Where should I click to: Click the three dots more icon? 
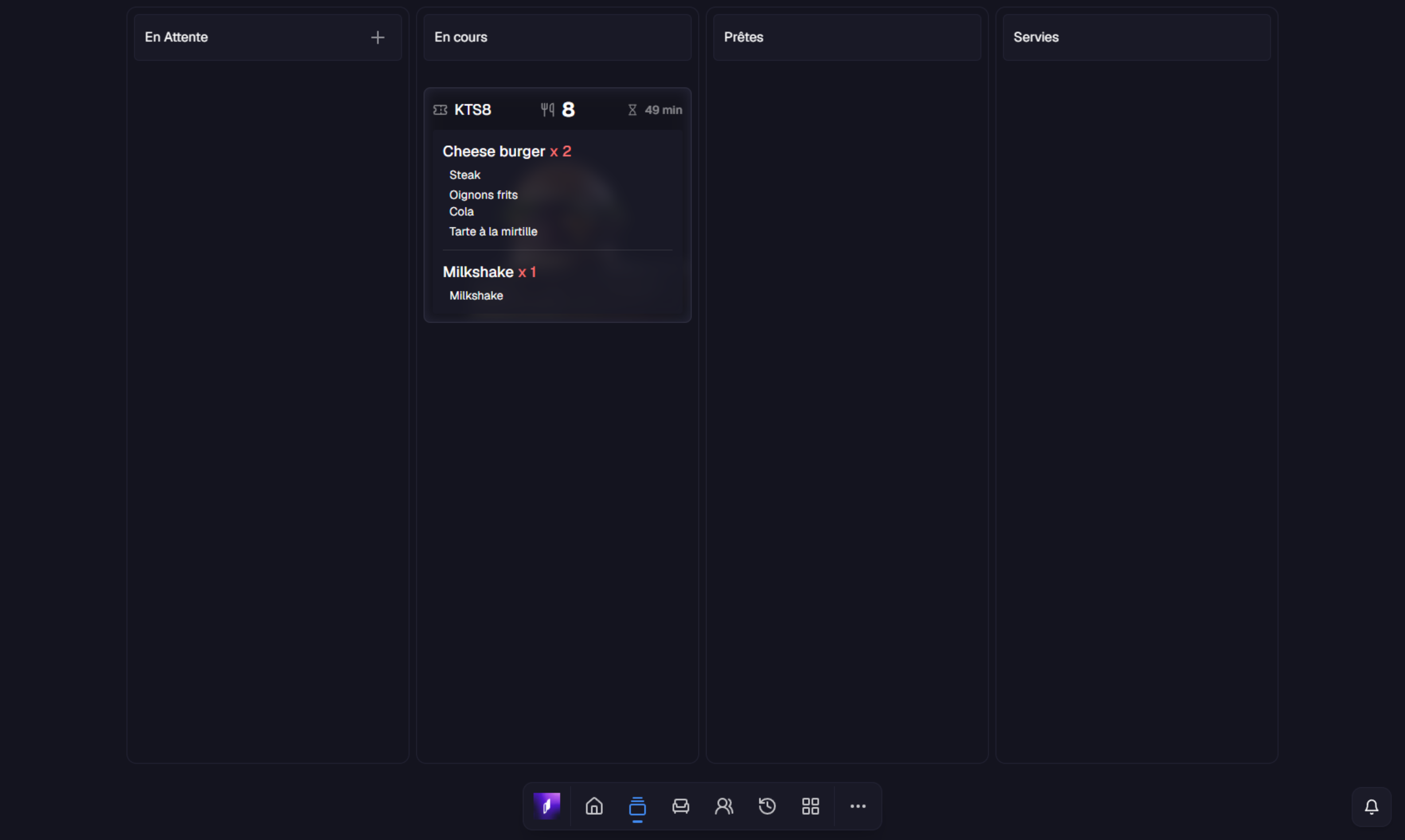[x=858, y=806]
